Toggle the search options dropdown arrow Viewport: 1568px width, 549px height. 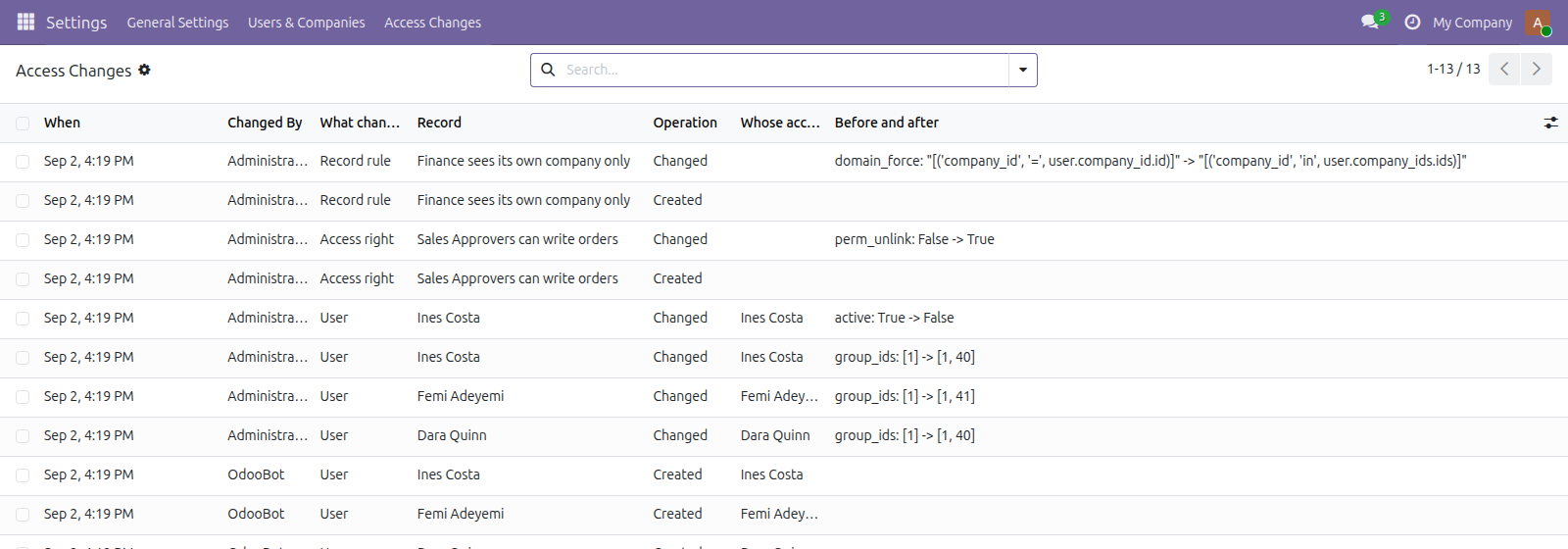(x=1022, y=70)
